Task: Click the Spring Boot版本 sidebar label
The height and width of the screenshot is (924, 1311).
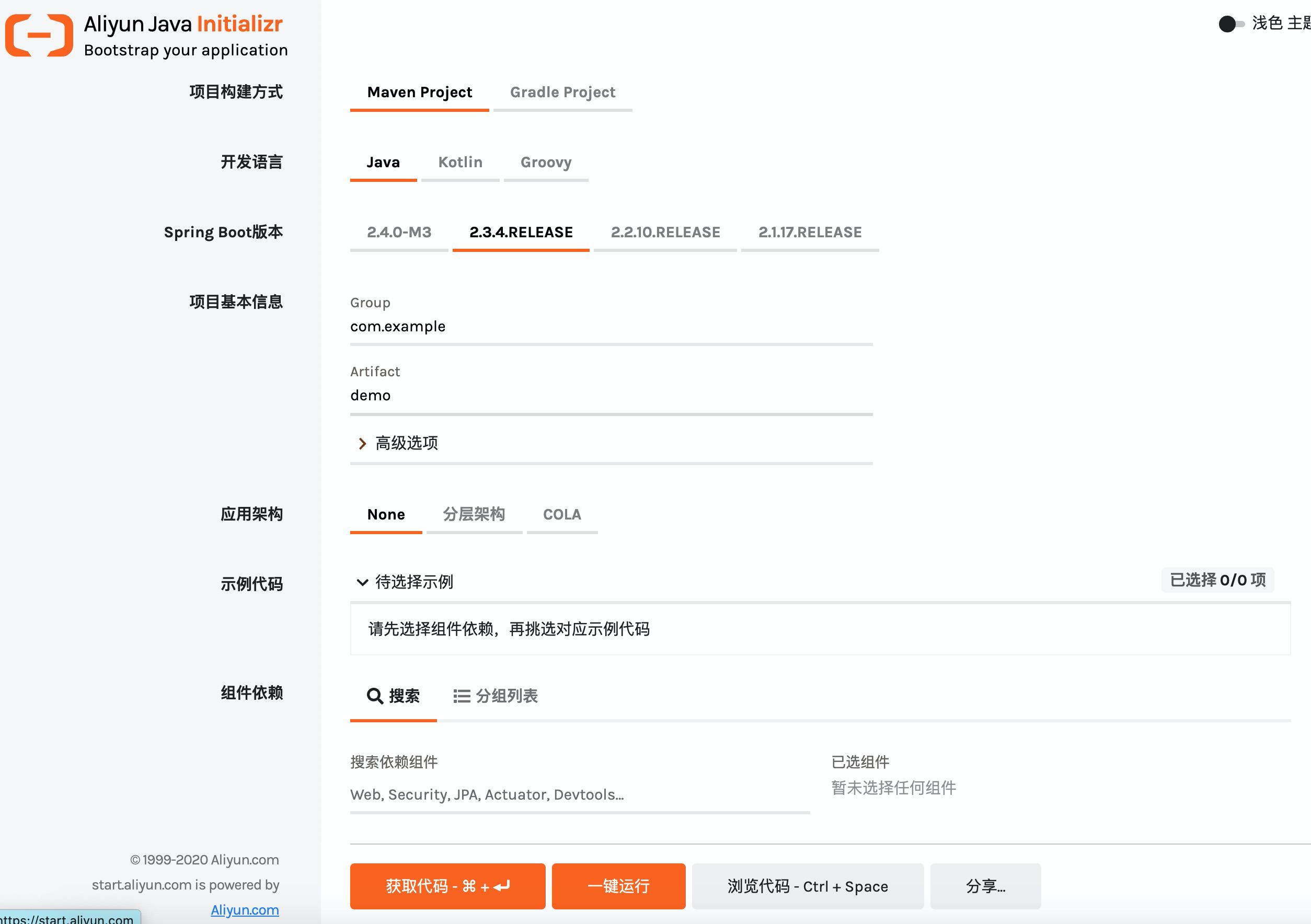Action: (x=223, y=232)
